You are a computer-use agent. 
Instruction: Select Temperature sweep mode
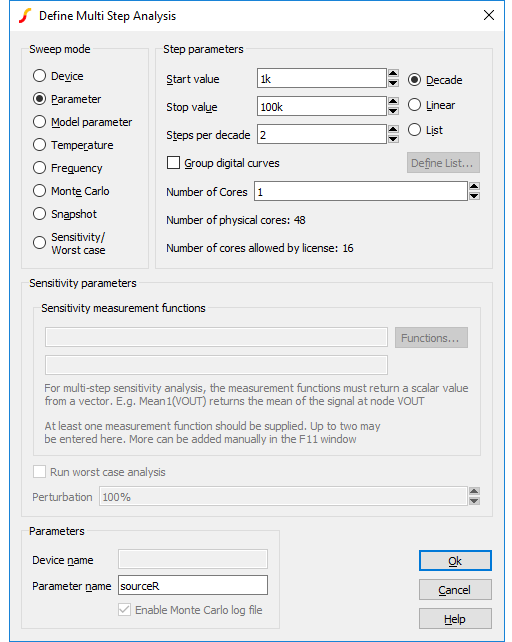click(39, 145)
